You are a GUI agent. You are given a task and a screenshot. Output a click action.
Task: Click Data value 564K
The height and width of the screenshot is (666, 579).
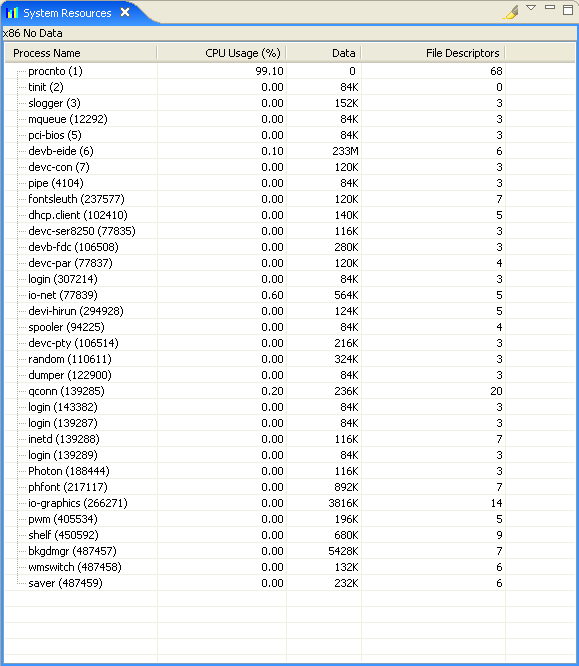346,295
